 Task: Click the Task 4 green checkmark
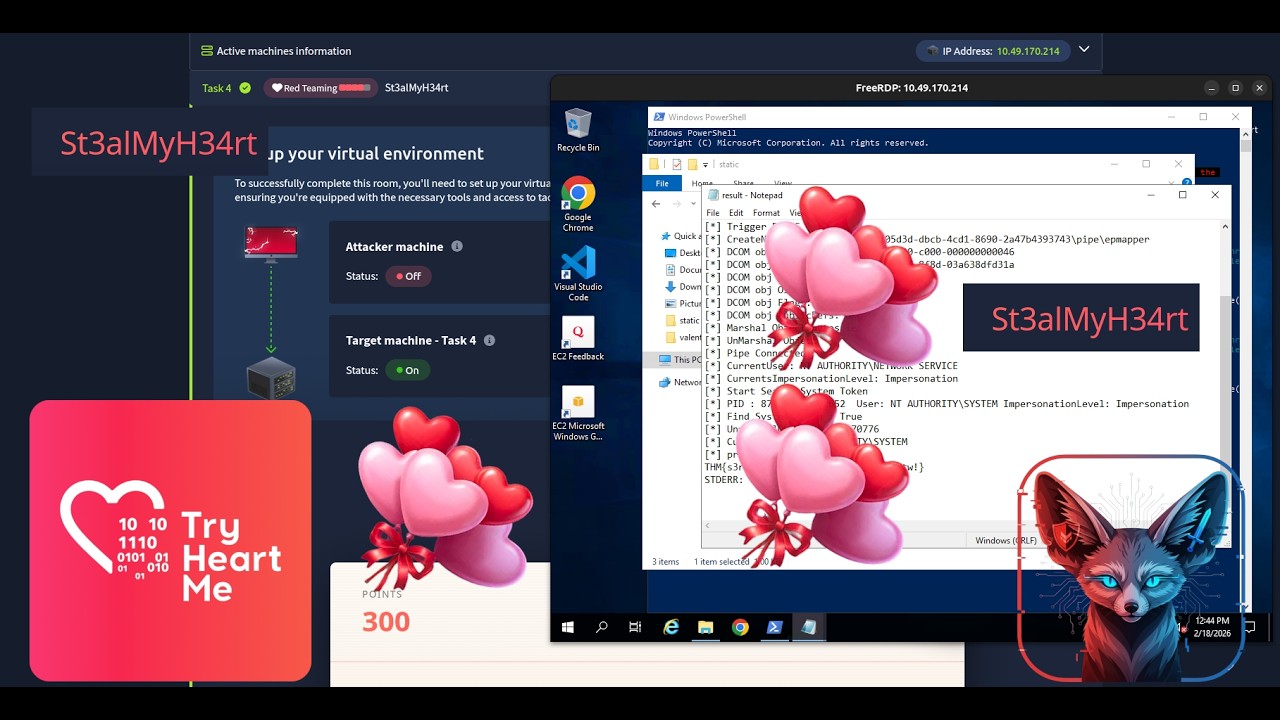[245, 88]
